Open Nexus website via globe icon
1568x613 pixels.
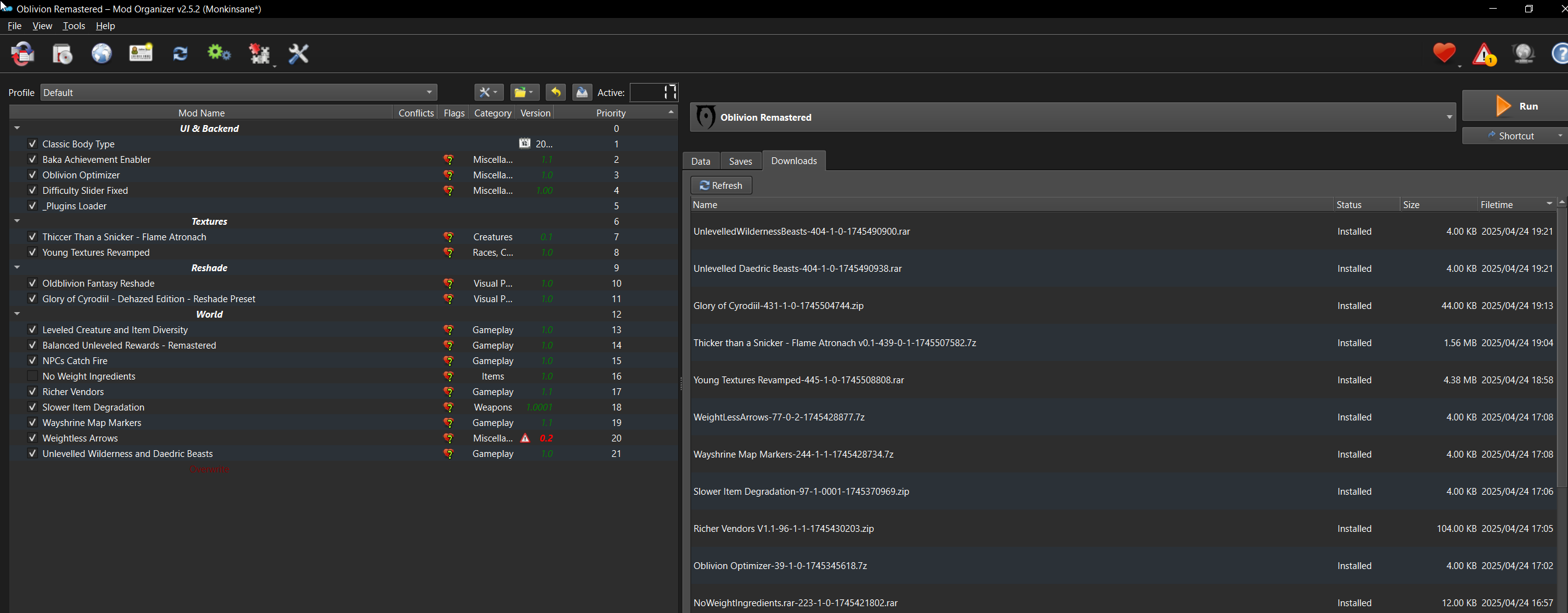click(x=102, y=54)
